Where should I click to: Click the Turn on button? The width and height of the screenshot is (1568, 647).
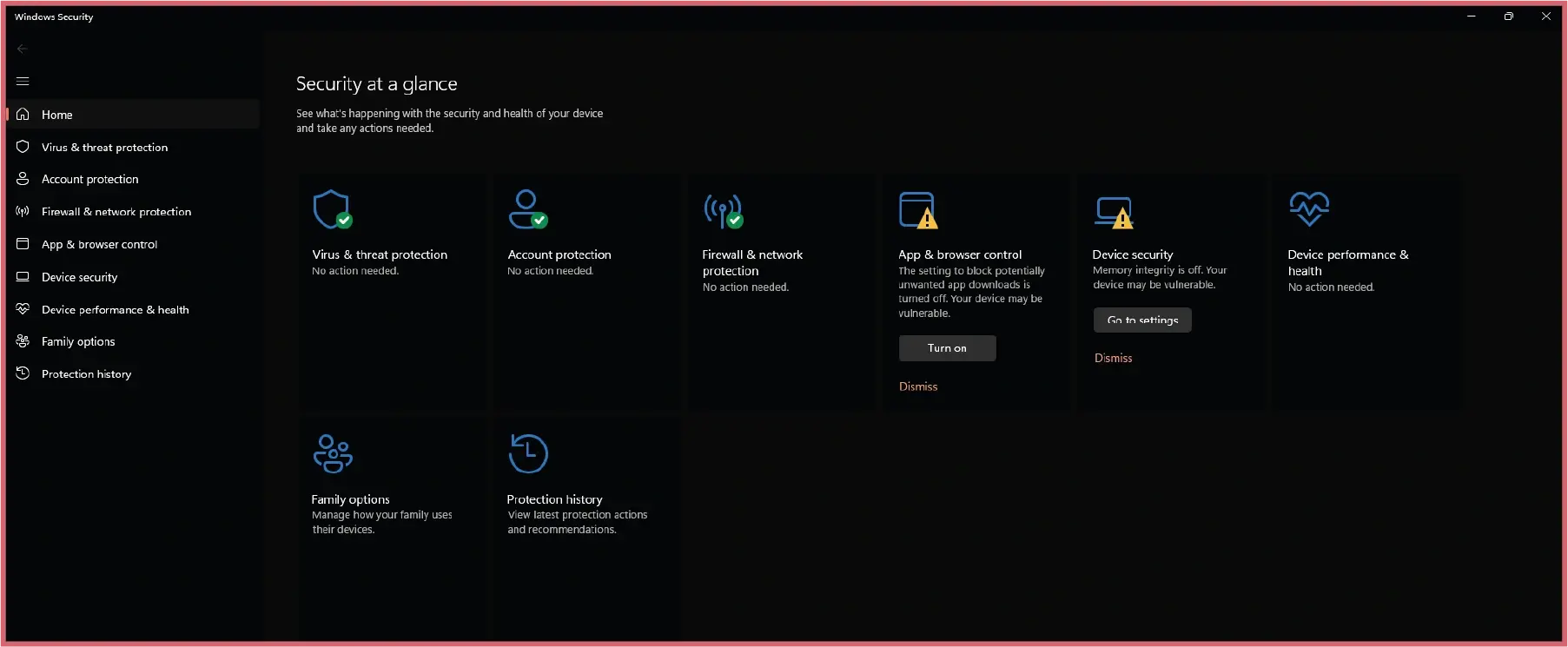point(947,348)
